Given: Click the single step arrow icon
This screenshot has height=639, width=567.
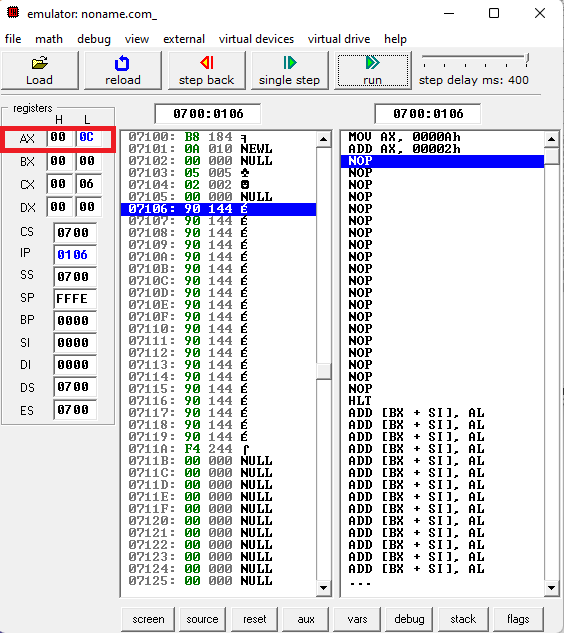Looking at the screenshot, I should [290, 63].
